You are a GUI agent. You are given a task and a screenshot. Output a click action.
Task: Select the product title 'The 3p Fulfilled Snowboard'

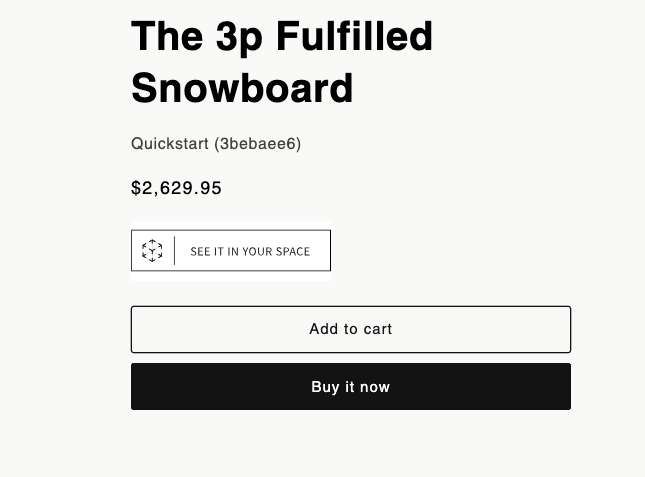(282, 62)
